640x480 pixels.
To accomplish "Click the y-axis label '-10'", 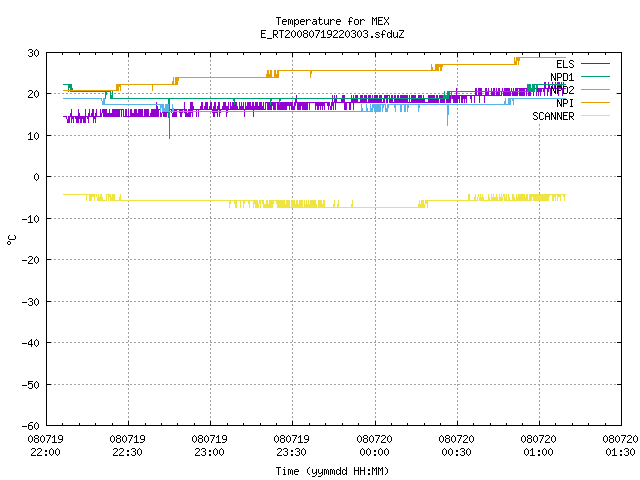I will pos(31,219).
